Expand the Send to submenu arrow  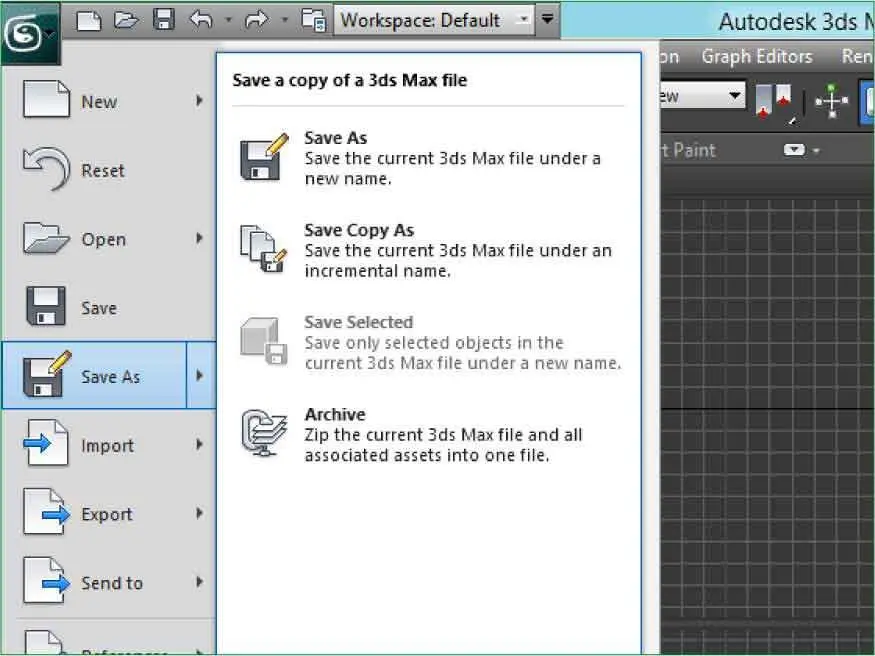coord(199,582)
